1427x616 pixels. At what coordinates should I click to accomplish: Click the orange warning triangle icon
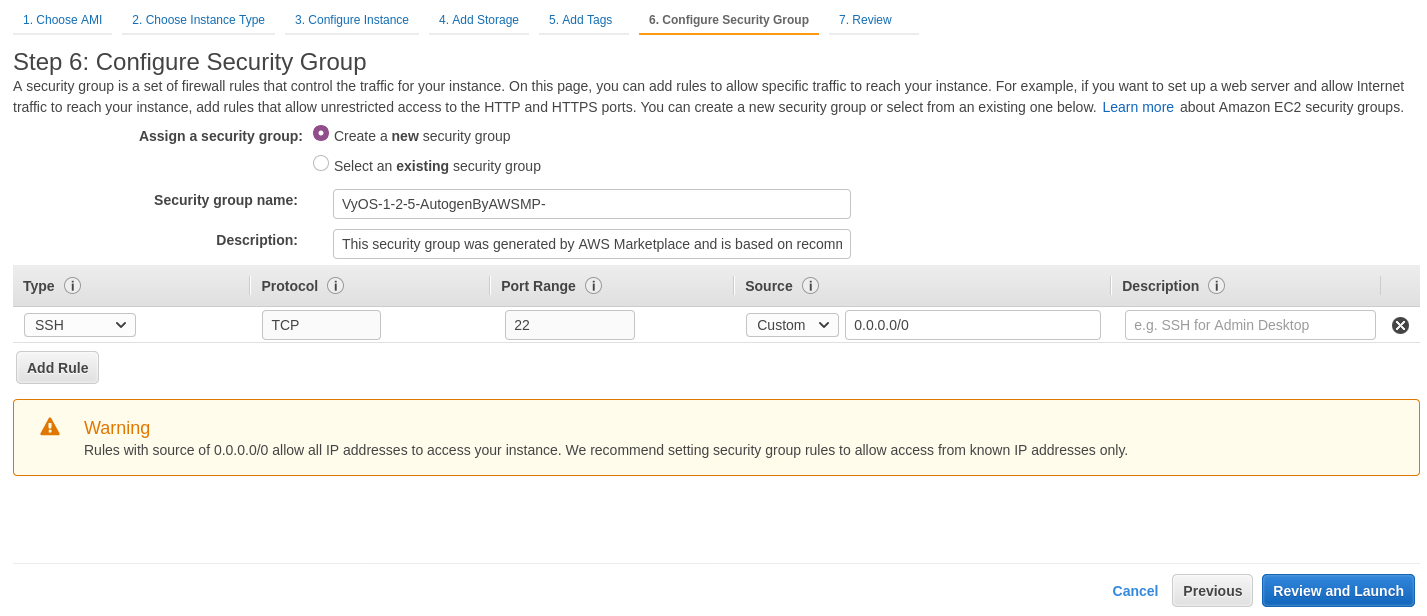pyautogui.click(x=49, y=425)
